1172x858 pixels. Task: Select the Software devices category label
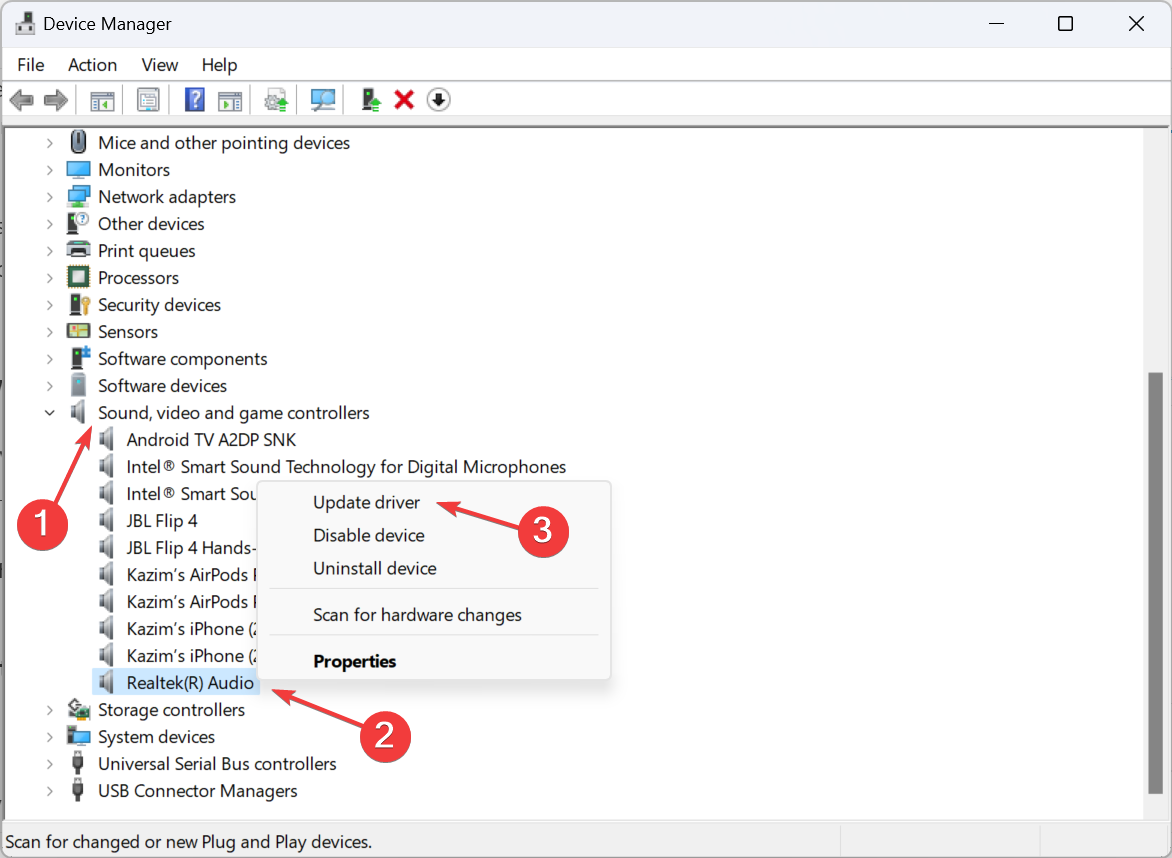[x=162, y=386]
